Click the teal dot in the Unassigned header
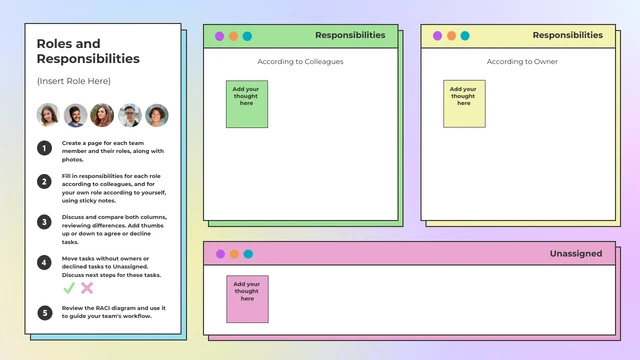The width and height of the screenshot is (640, 360). 248,254
